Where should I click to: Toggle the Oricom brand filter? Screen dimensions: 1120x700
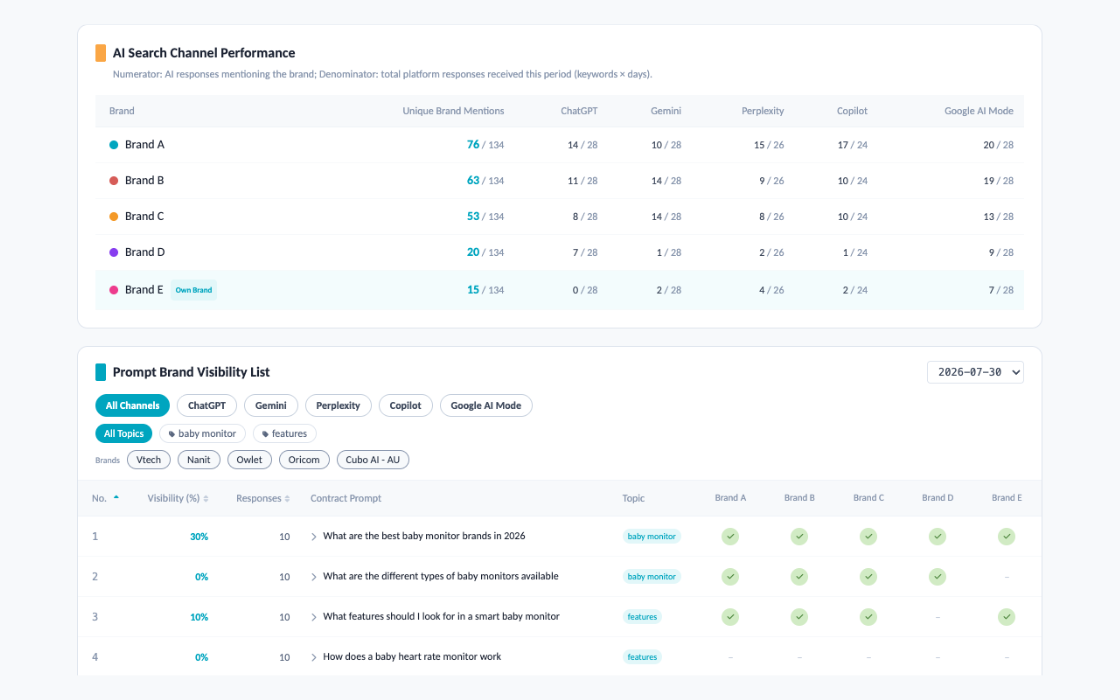click(x=304, y=460)
